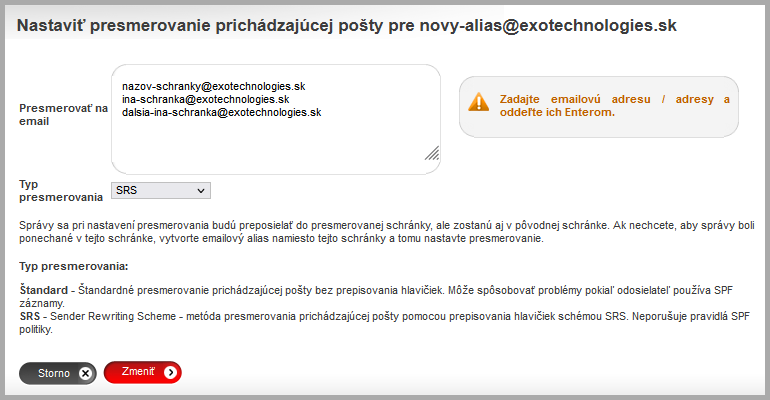Click the 'Presmerovať na email' label
The height and width of the screenshot is (400, 770).
pos(63,115)
